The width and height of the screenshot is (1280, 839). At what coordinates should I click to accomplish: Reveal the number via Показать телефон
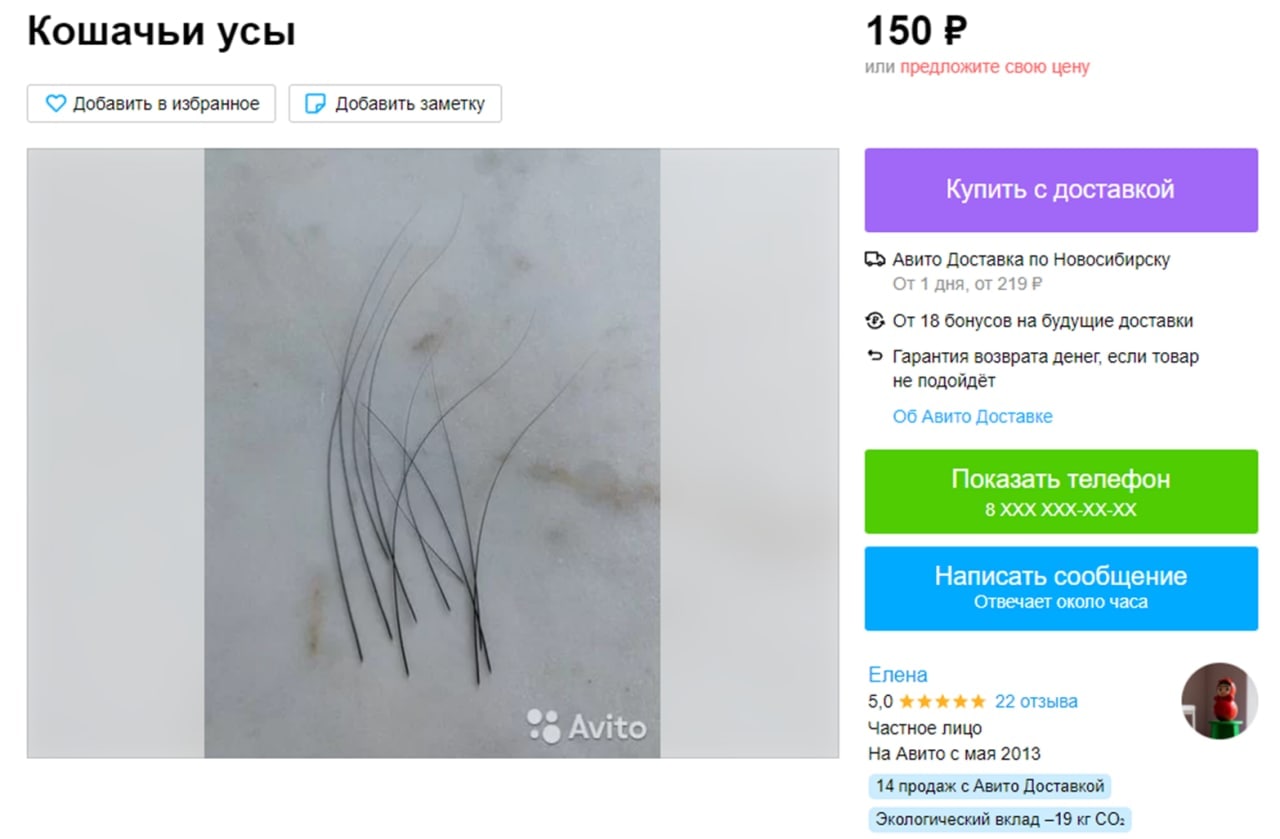(x=1061, y=491)
